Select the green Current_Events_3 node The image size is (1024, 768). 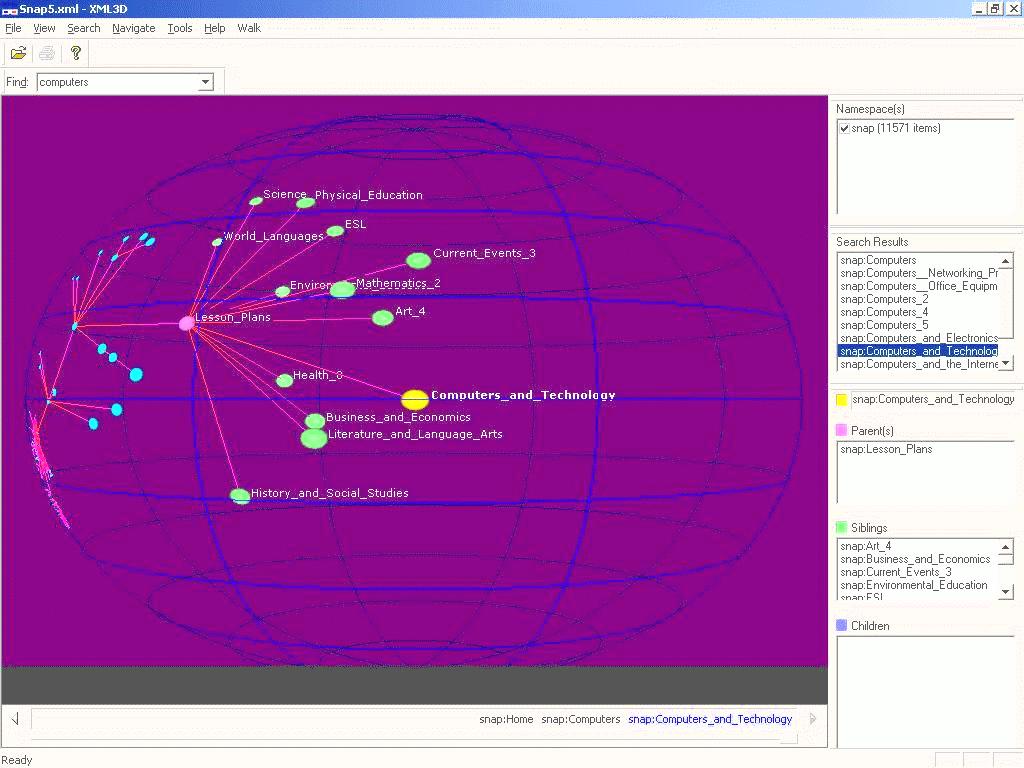pyautogui.click(x=418, y=261)
